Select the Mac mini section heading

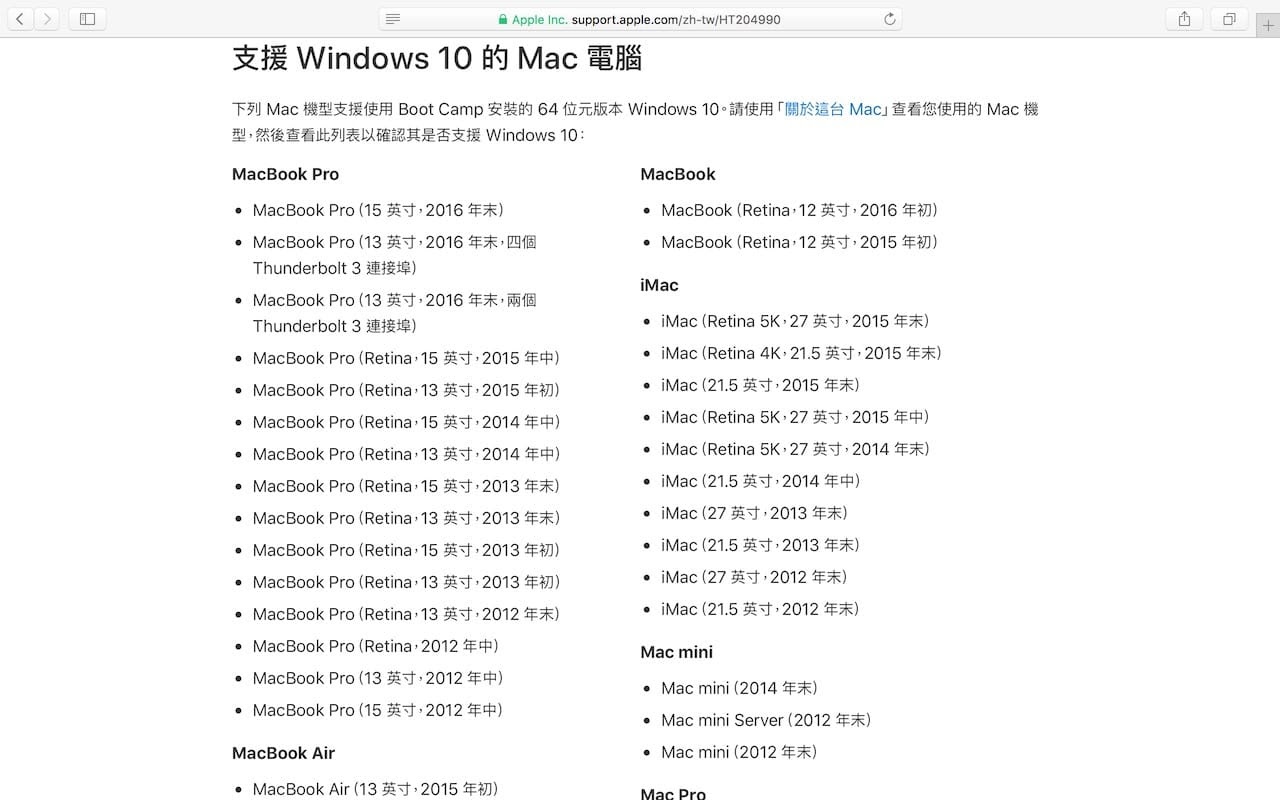(x=676, y=652)
